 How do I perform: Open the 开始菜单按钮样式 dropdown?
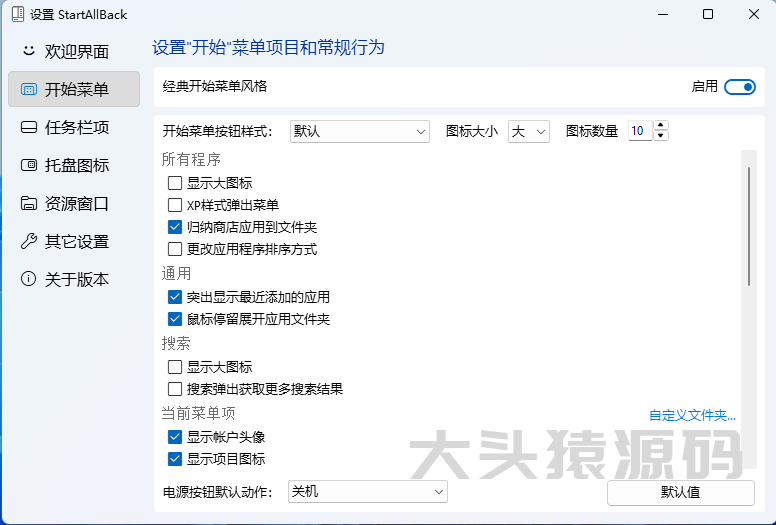(x=359, y=131)
